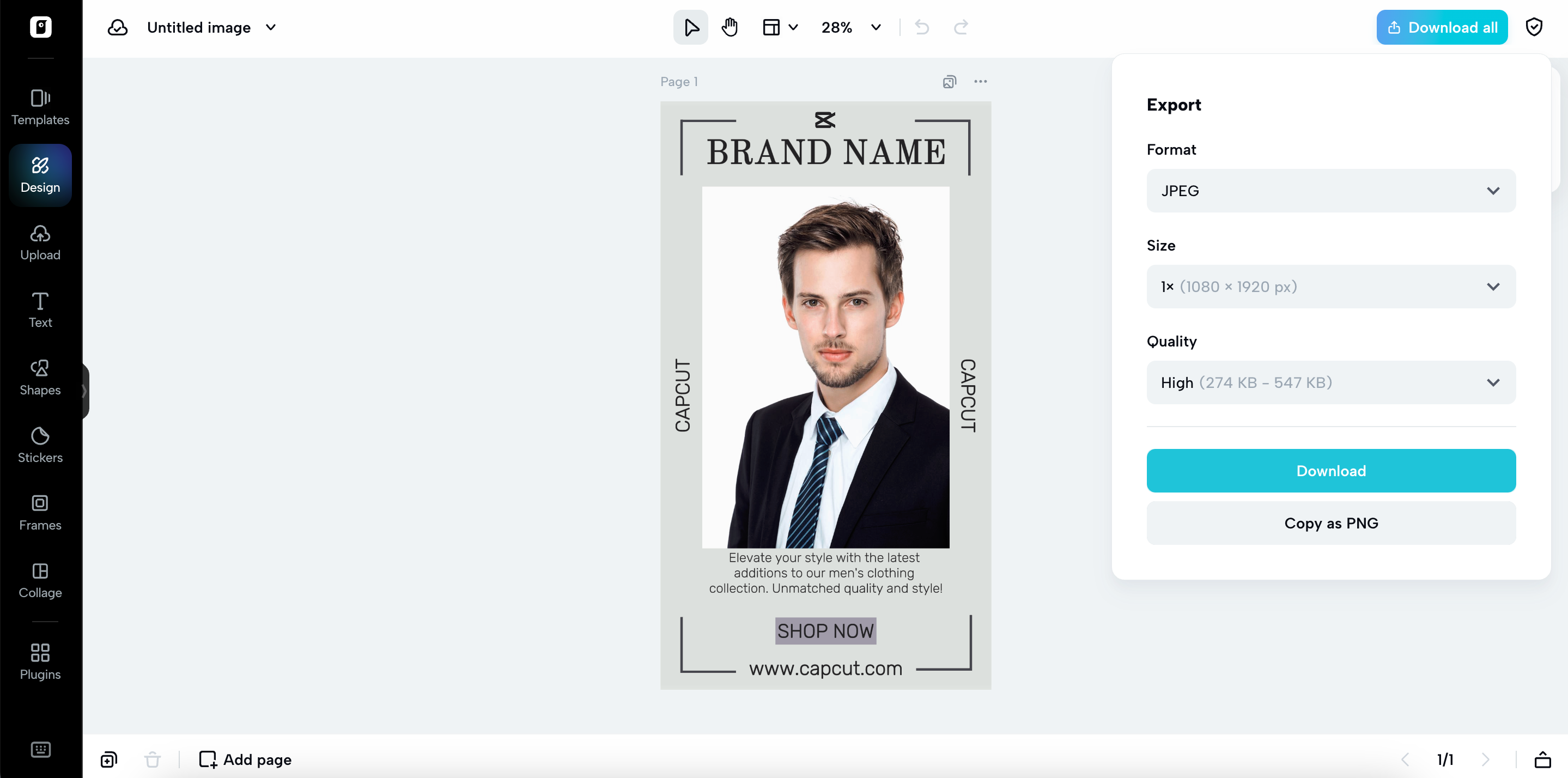Screen dimensions: 1568x778
Task: Switch to the Design panel
Action: click(40, 175)
